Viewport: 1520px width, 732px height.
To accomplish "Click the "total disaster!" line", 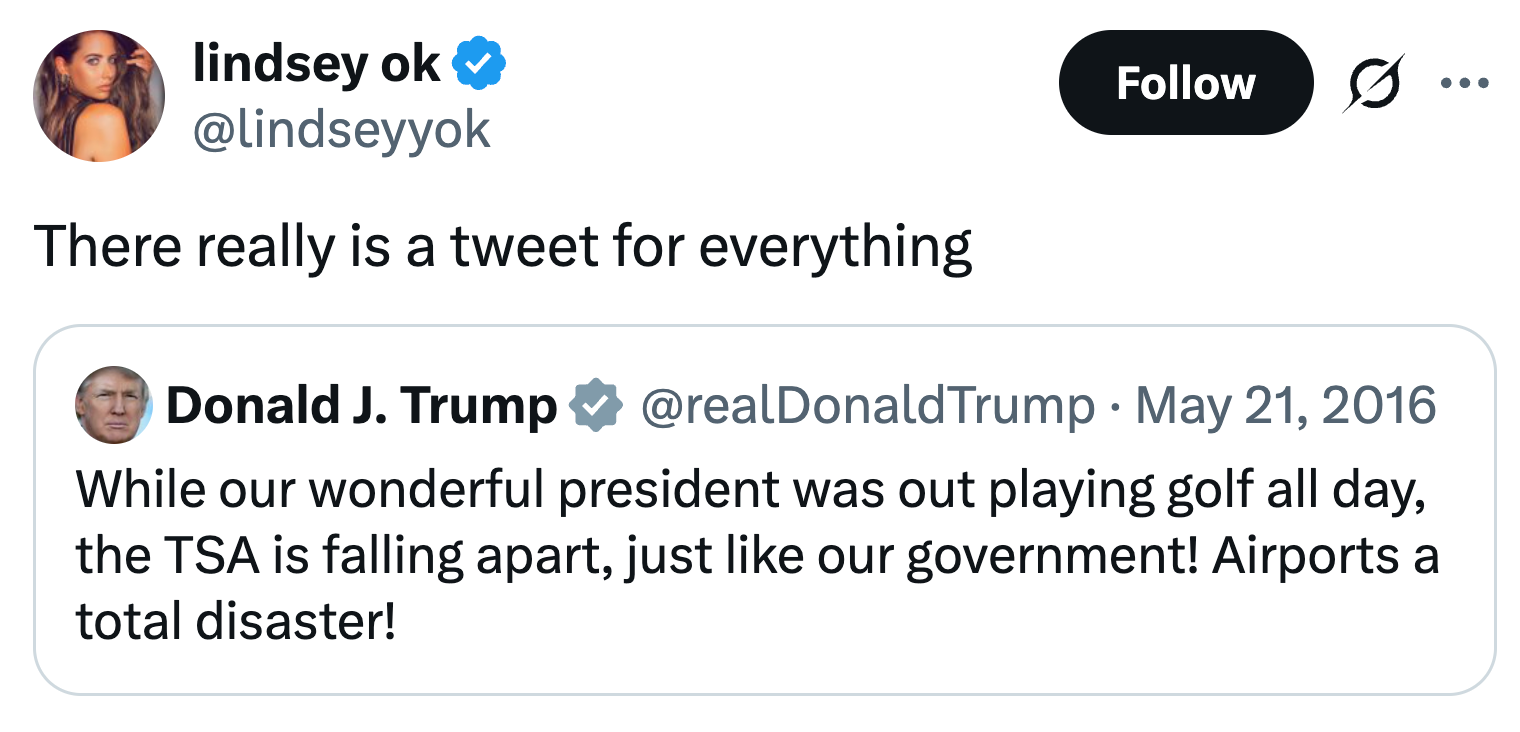I will 235,622.
